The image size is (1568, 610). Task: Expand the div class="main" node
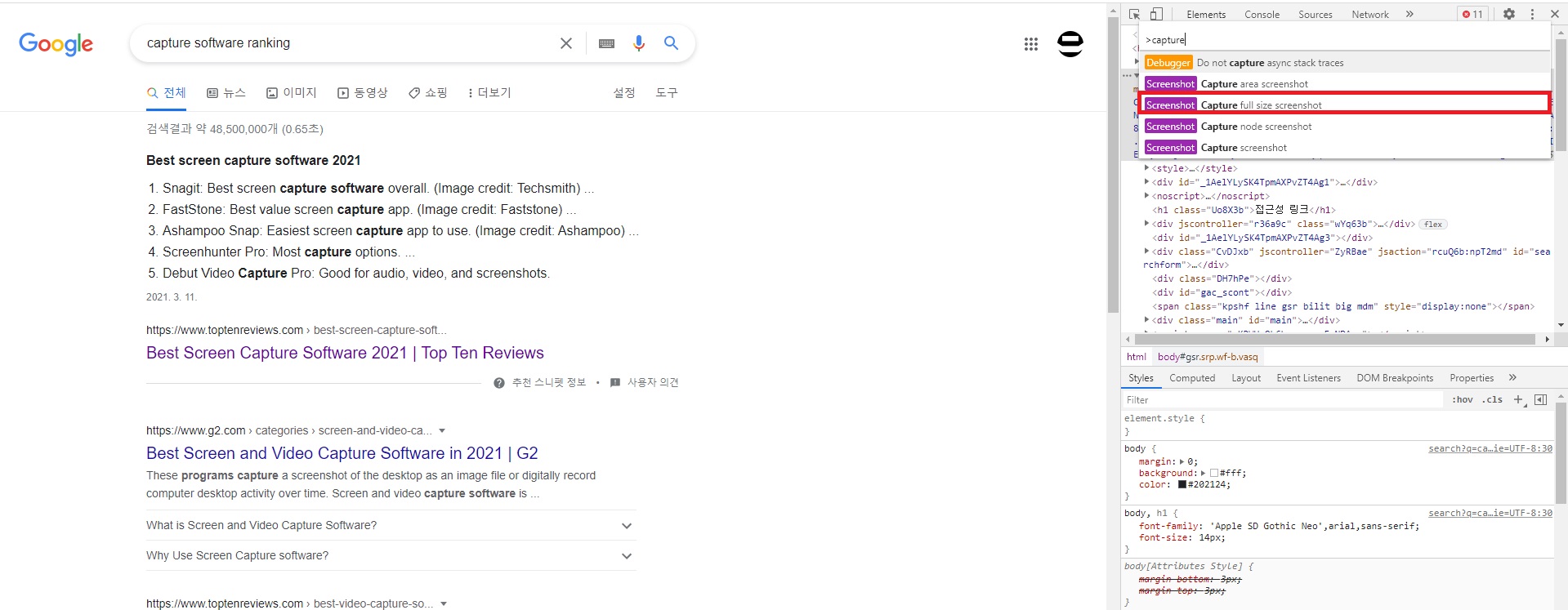(1146, 320)
